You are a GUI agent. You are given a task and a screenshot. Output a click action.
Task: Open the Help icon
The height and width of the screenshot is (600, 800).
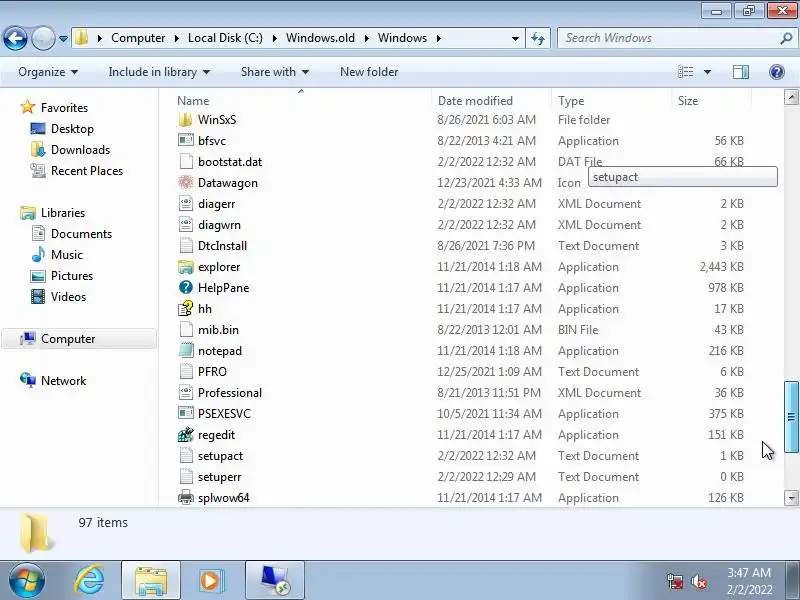coord(777,72)
